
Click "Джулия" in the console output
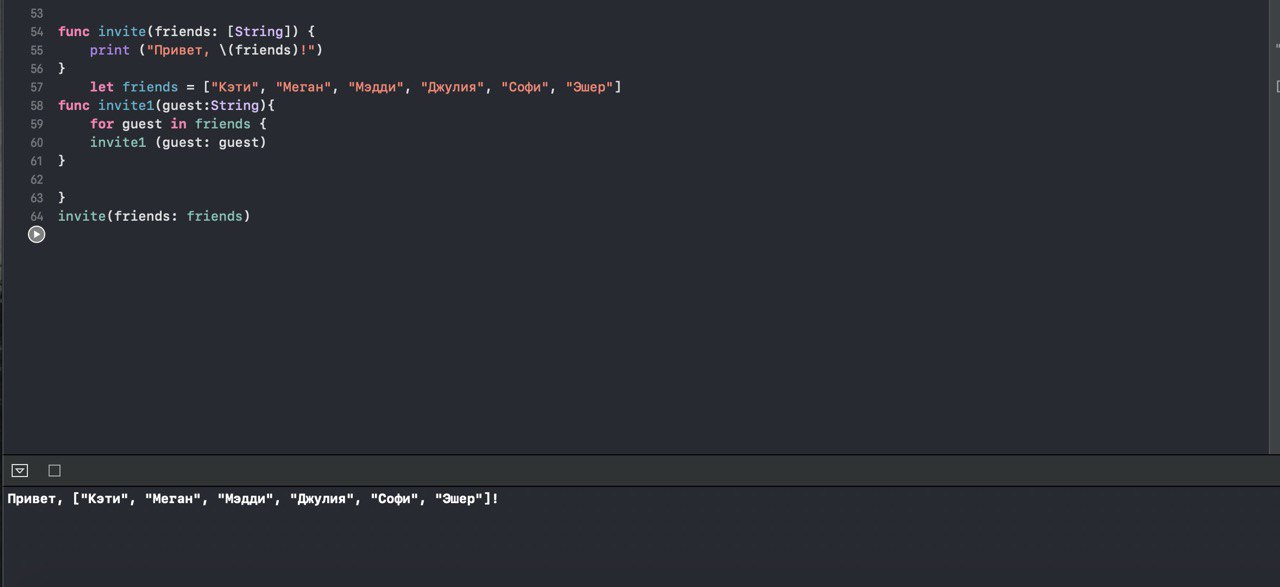[322, 499]
